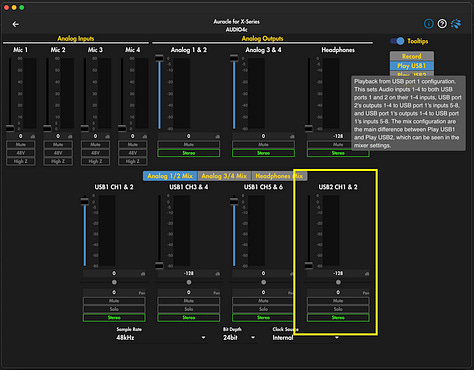Viewport: 474px width, 370px height.
Task: Open the Clock Source dropdown
Action: (306, 338)
